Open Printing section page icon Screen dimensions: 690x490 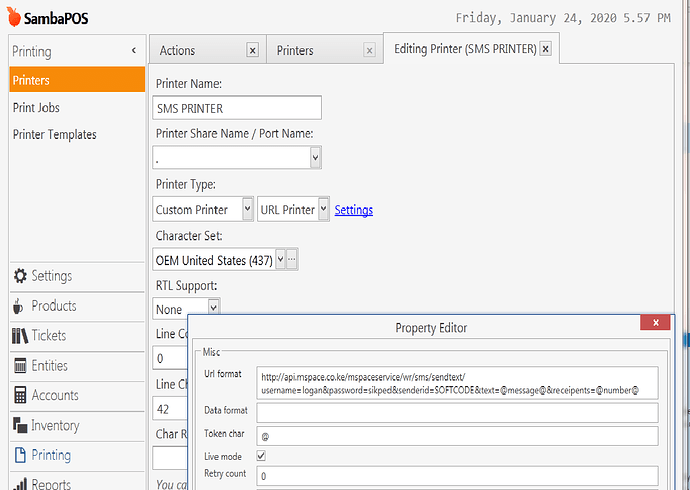point(20,455)
